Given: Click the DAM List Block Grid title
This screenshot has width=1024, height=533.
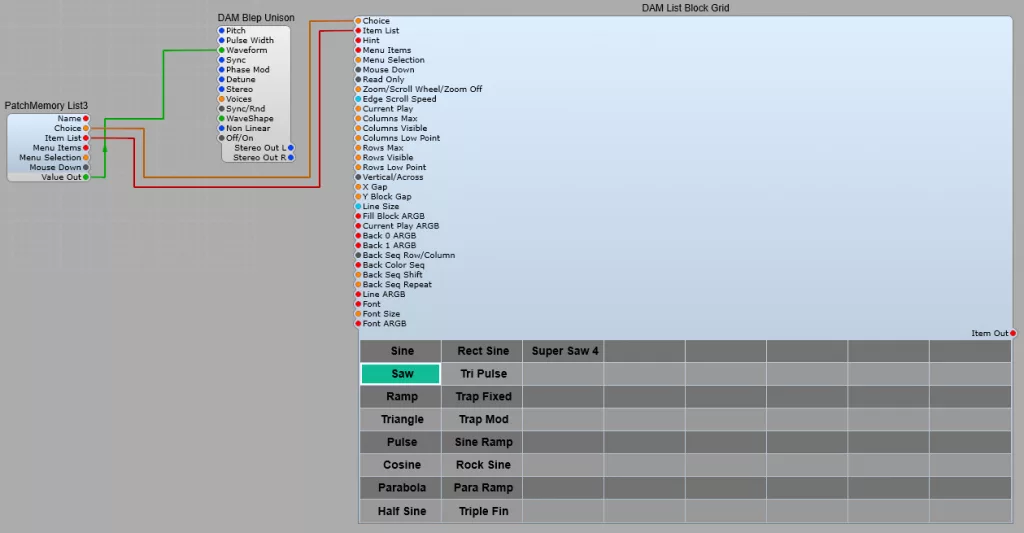Looking at the screenshot, I should 685,8.
